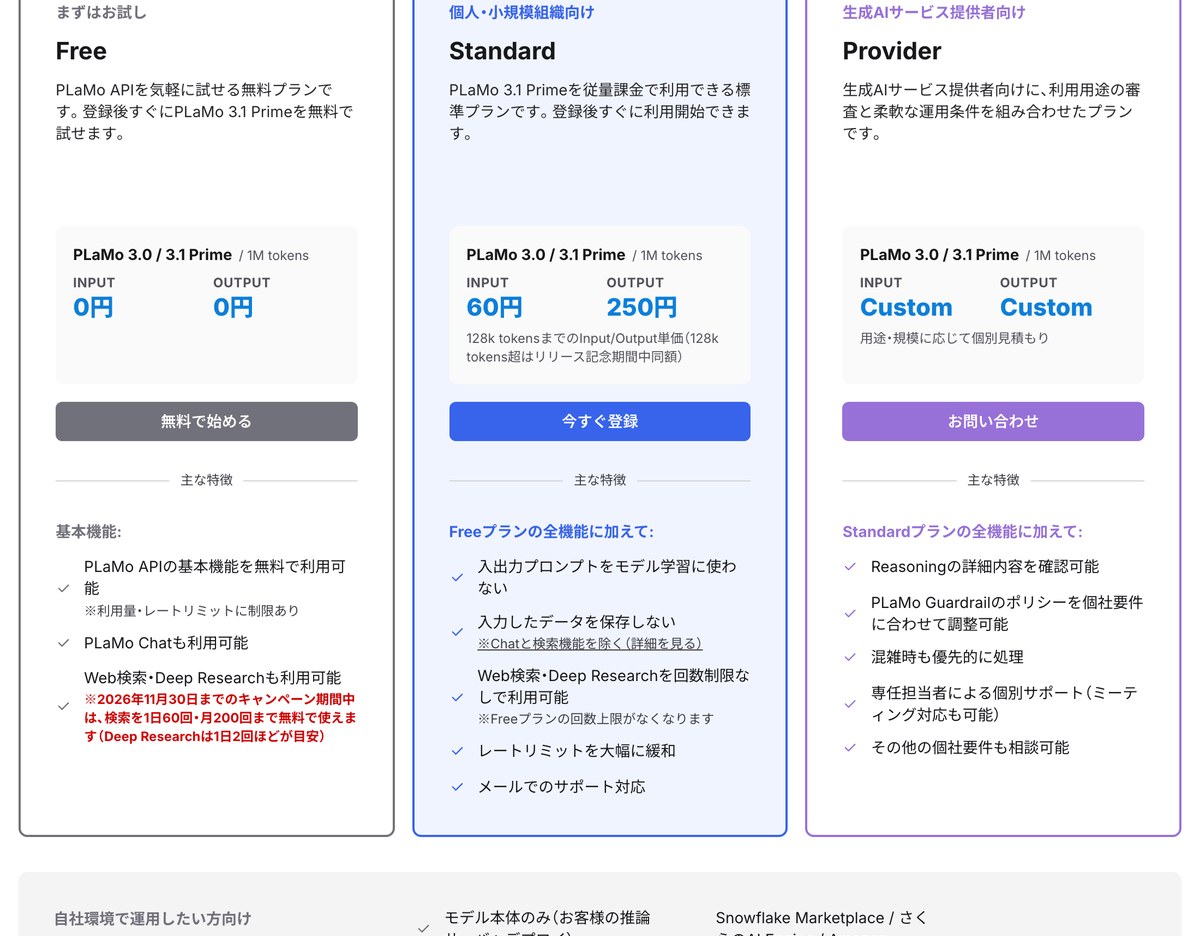The height and width of the screenshot is (936, 1200).
Task: Click checkmark beside モデル本体のみ at bottom
Action: pos(424,928)
